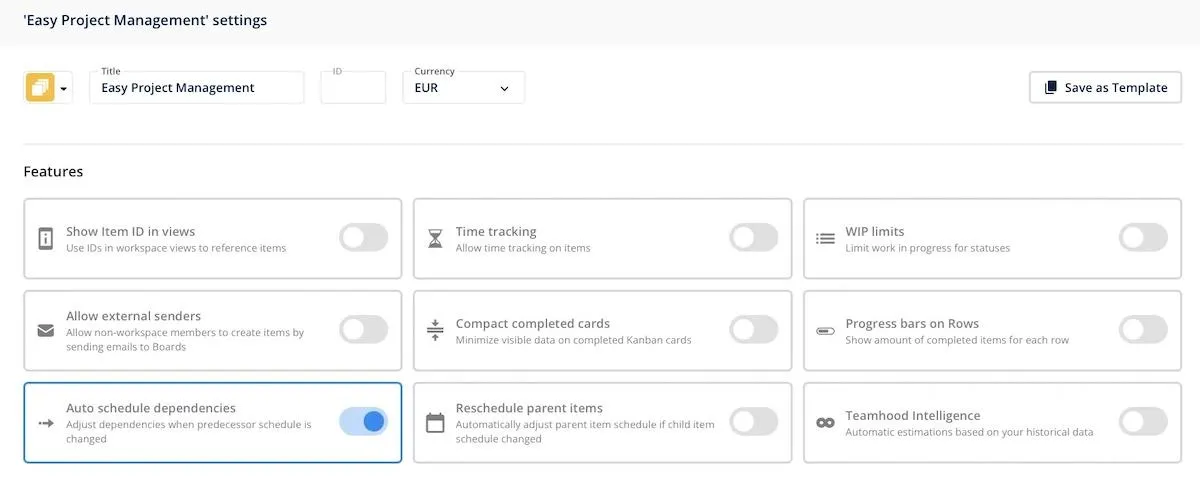
Task: Click the yellow workspace icon
Action: (x=40, y=88)
